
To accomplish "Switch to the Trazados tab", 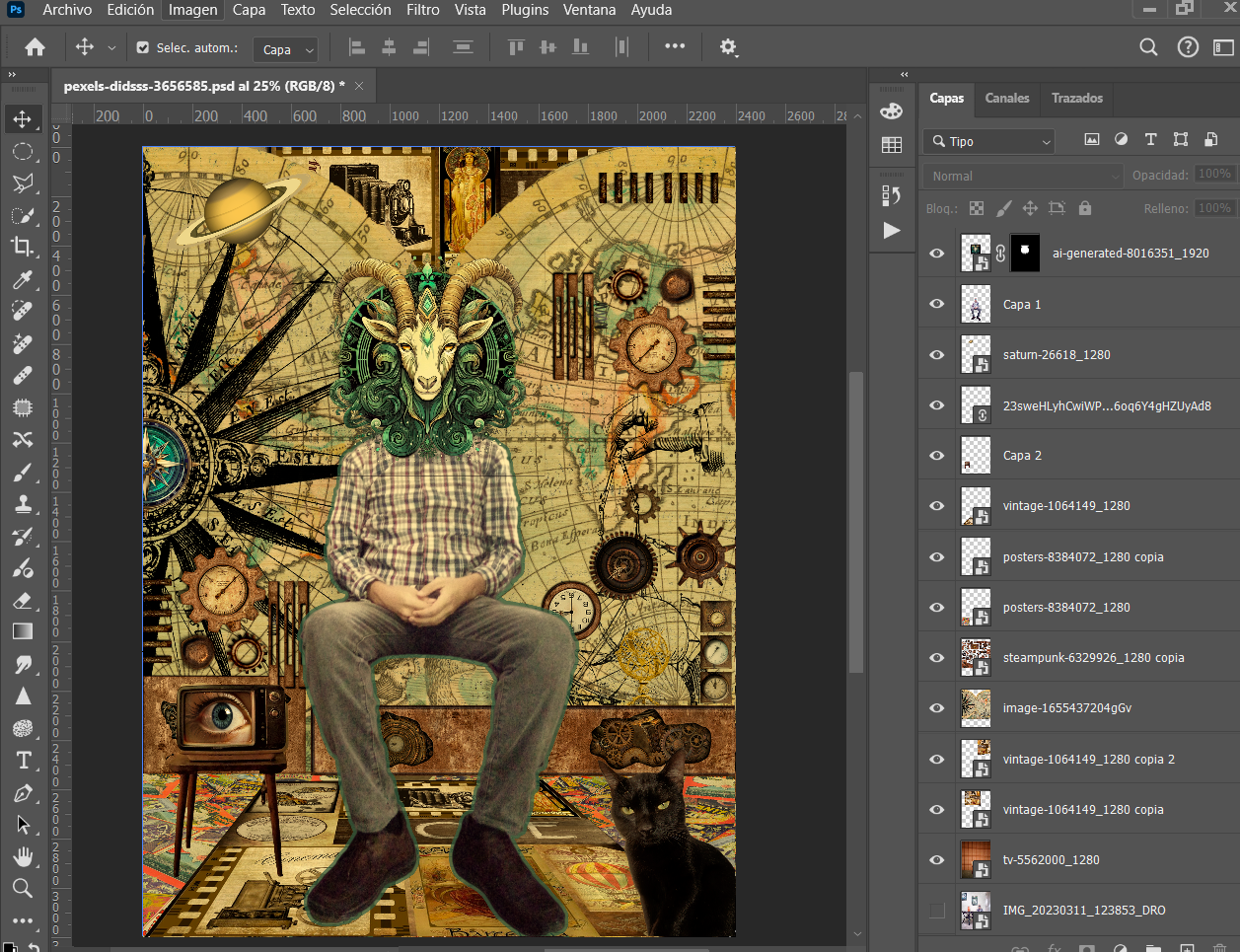I will (1077, 99).
